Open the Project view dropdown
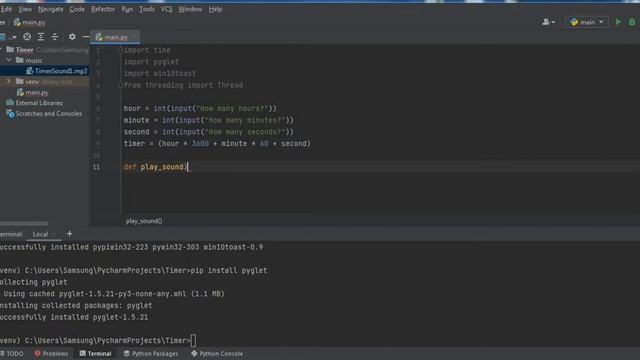640x360 pixels. [x=8, y=37]
